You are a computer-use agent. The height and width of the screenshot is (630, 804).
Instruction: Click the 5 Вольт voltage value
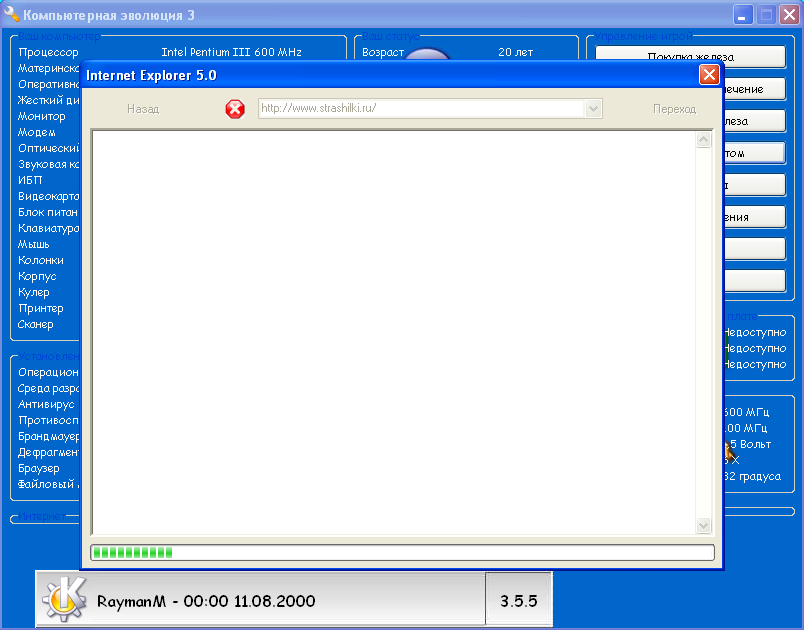click(750, 444)
